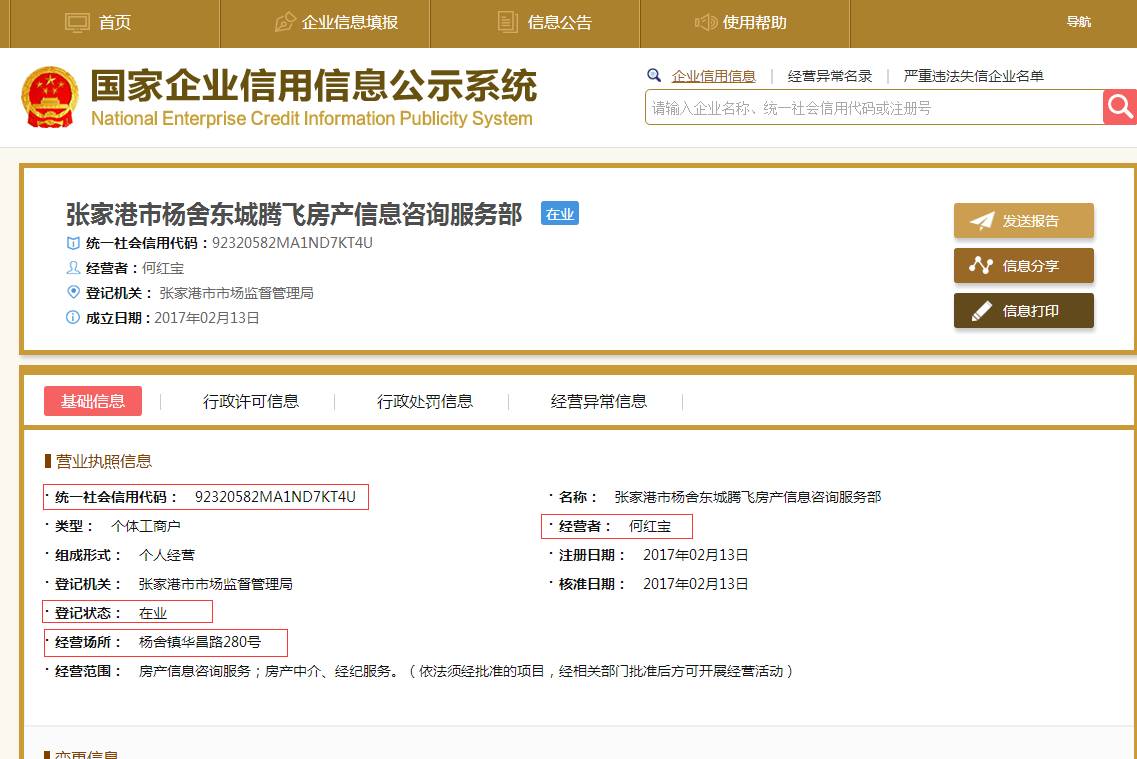Image resolution: width=1137 pixels, height=759 pixels.
Task: Select the 严重违法失信企业名单 search category
Action: pyautogui.click(x=973, y=76)
